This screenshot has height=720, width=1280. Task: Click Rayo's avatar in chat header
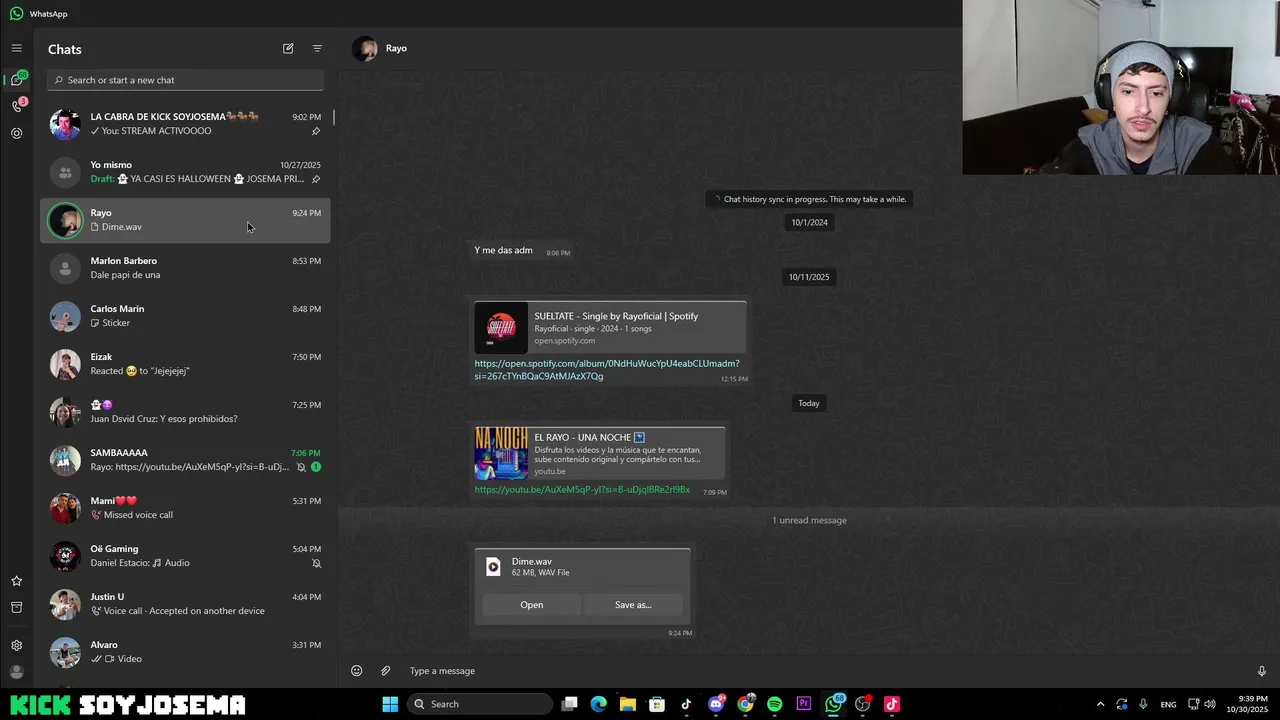click(x=365, y=49)
